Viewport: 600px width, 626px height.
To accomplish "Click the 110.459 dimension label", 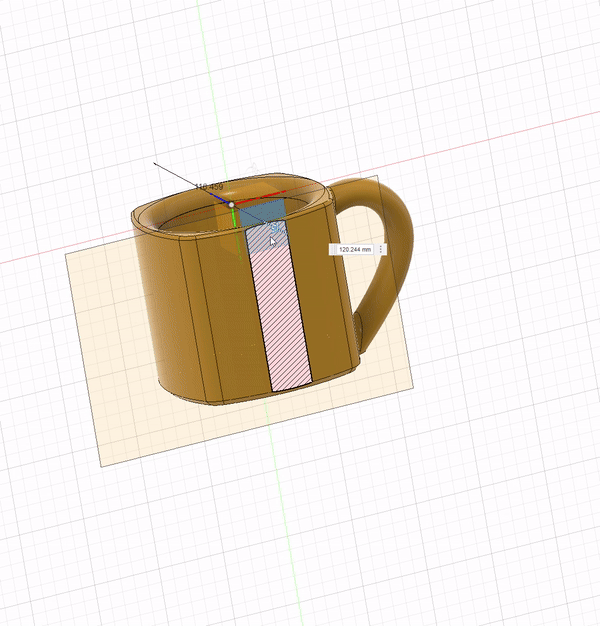I will click(x=210, y=186).
